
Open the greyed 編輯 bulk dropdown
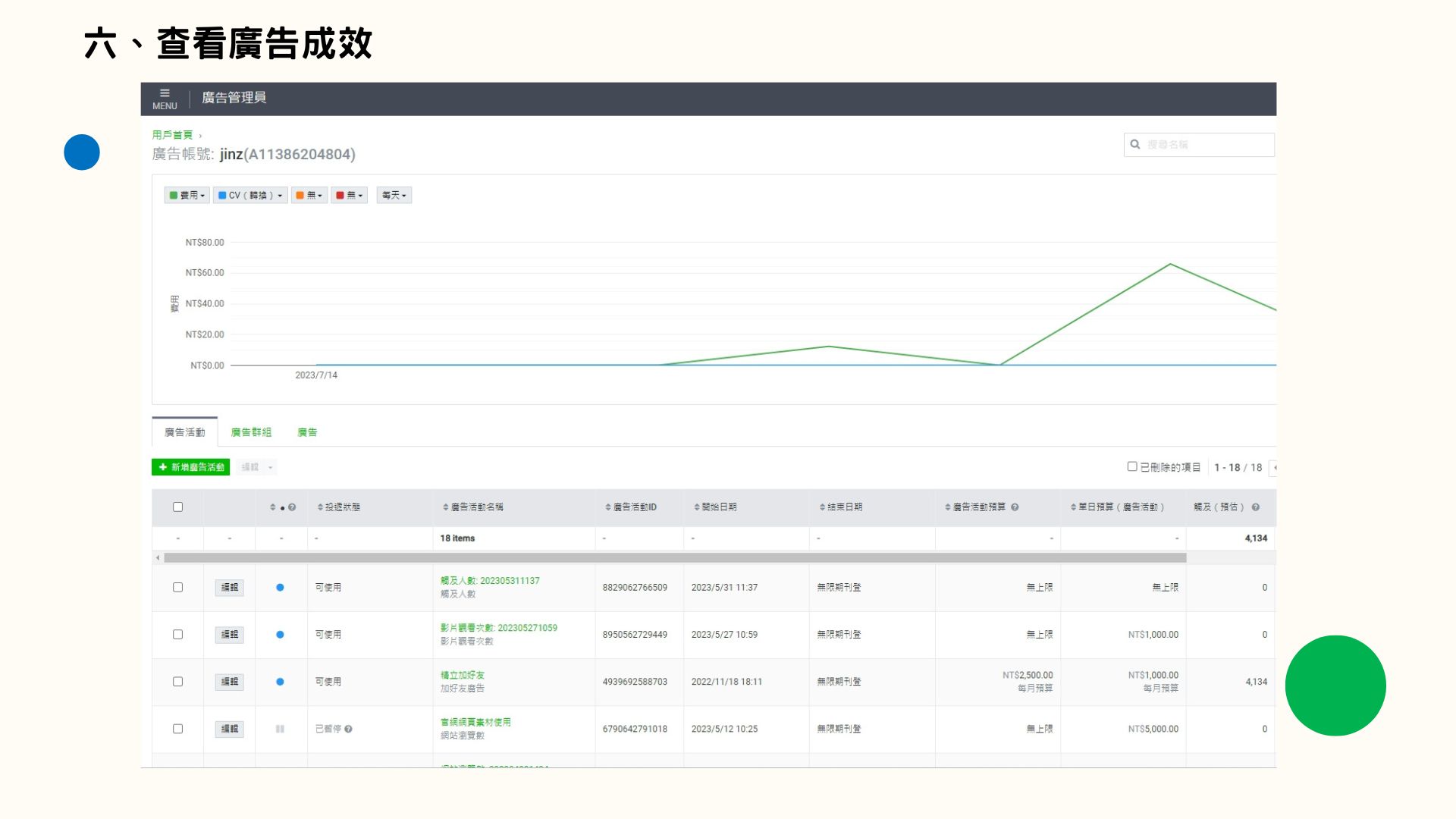click(x=256, y=467)
